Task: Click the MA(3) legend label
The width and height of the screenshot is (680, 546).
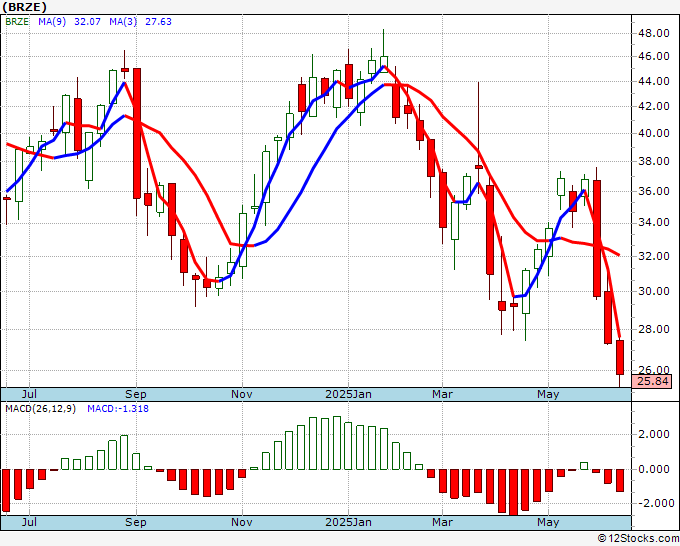Action: 123,21
